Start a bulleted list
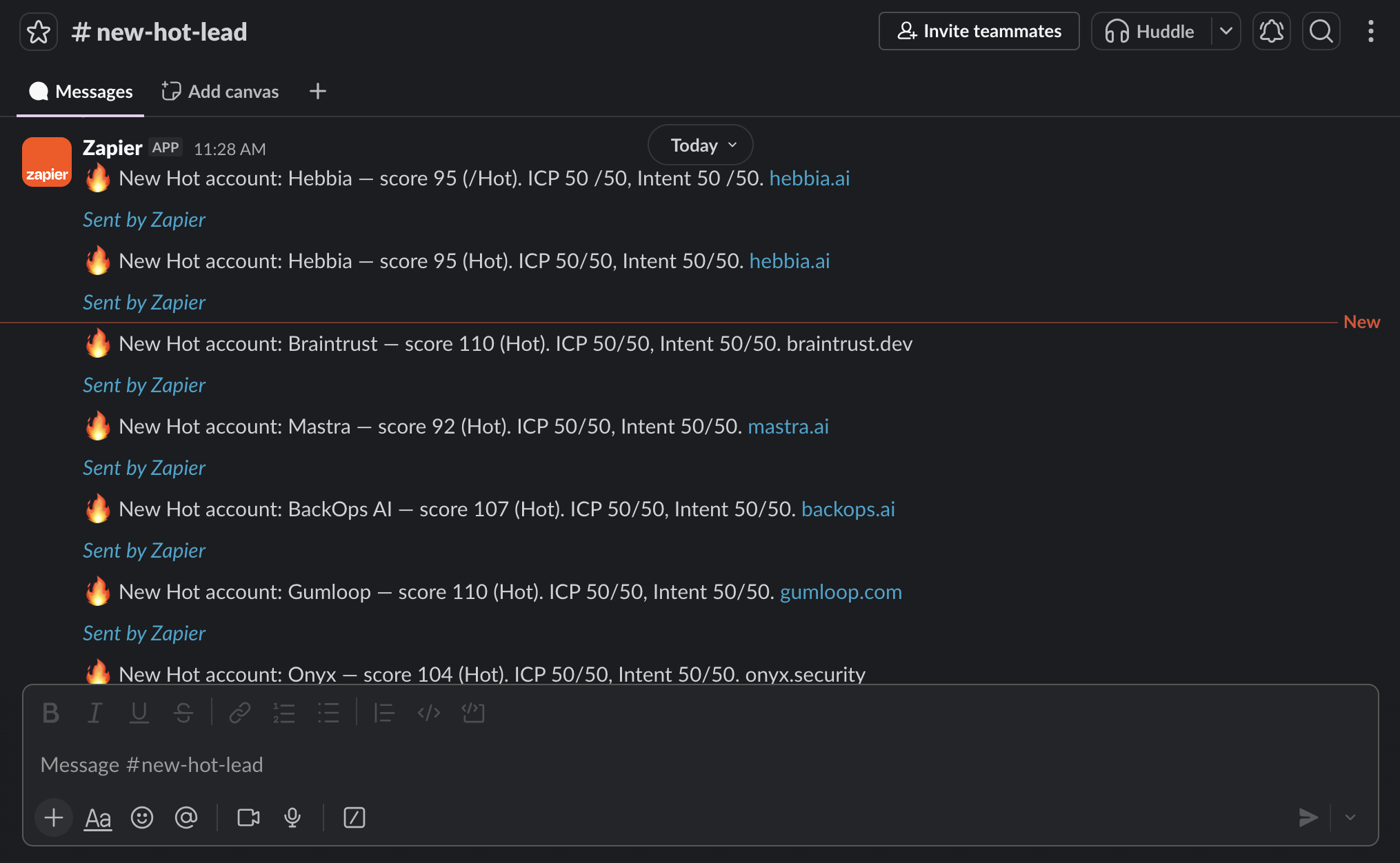This screenshot has width=1400, height=863. click(x=328, y=713)
